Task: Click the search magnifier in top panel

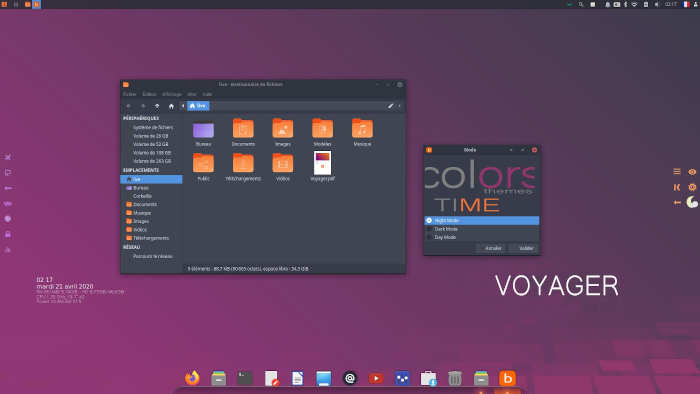Action: (581, 4)
